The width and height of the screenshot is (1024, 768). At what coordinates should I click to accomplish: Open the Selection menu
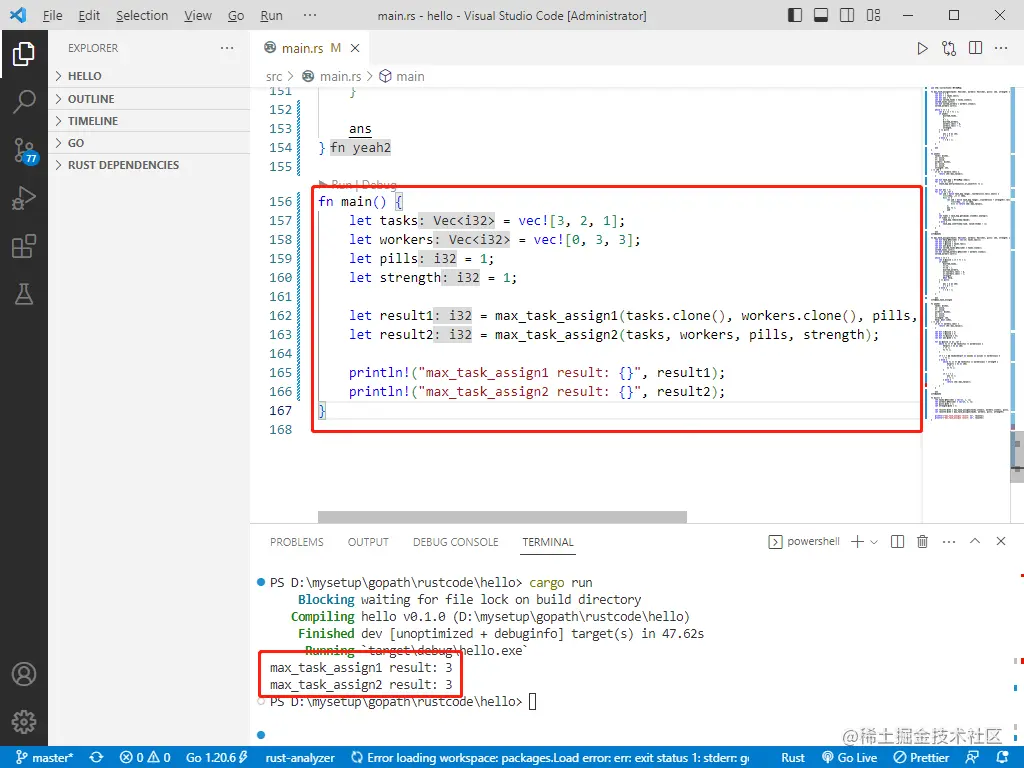coord(142,15)
